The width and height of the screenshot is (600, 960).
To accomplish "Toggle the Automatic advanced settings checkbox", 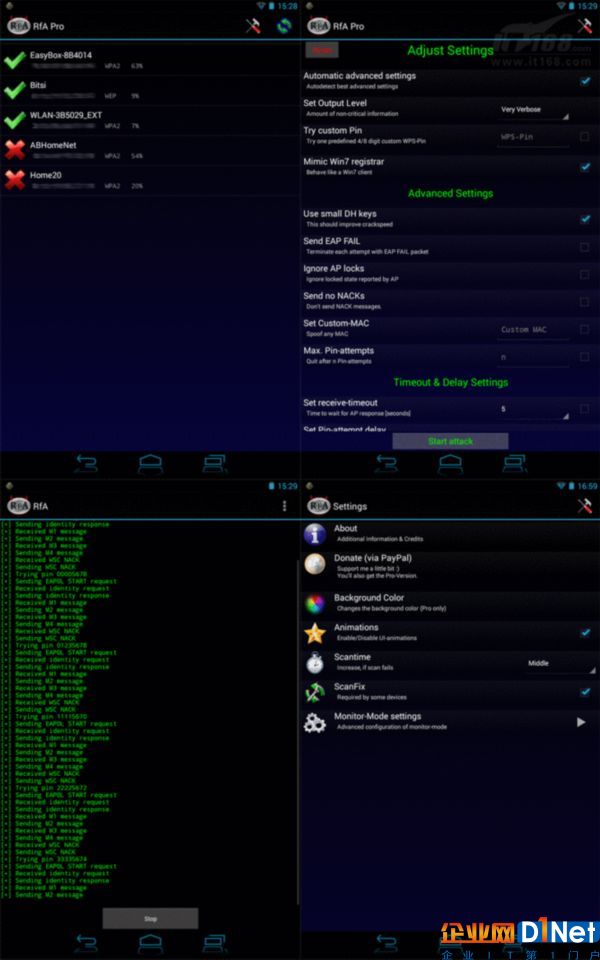I will tap(585, 81).
